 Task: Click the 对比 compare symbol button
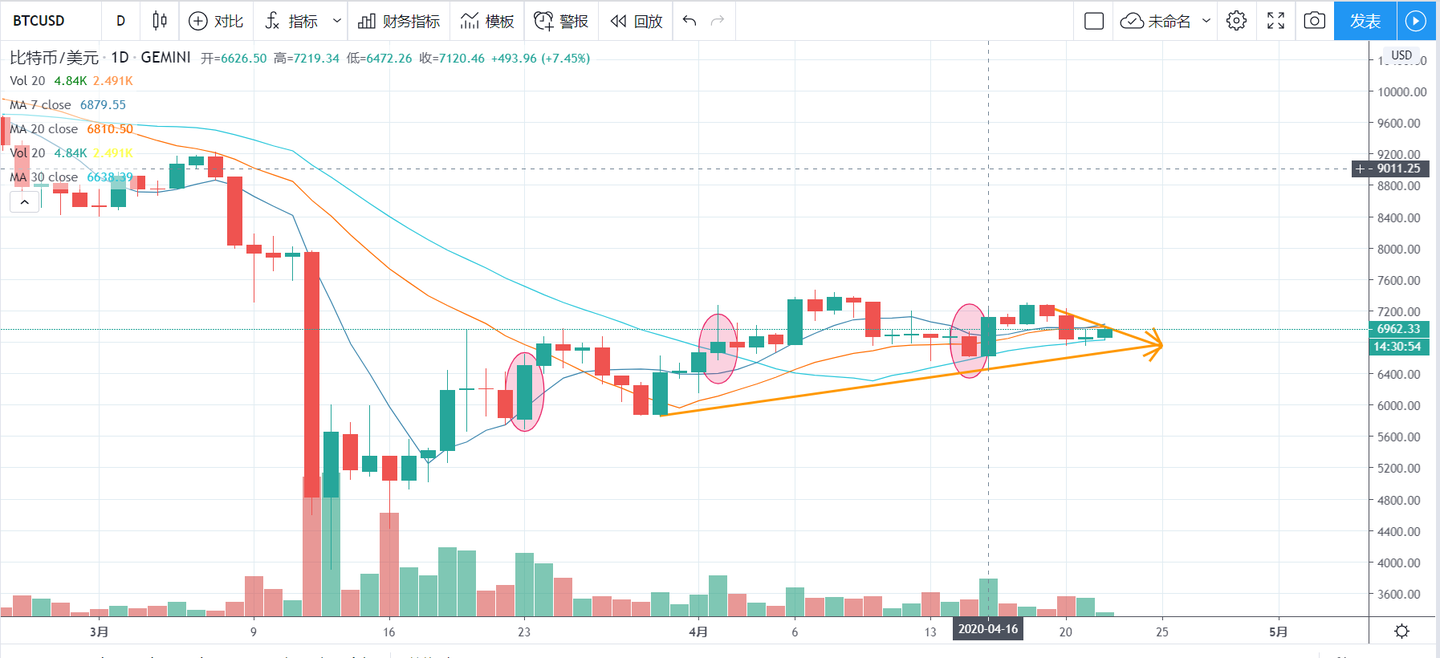point(216,21)
